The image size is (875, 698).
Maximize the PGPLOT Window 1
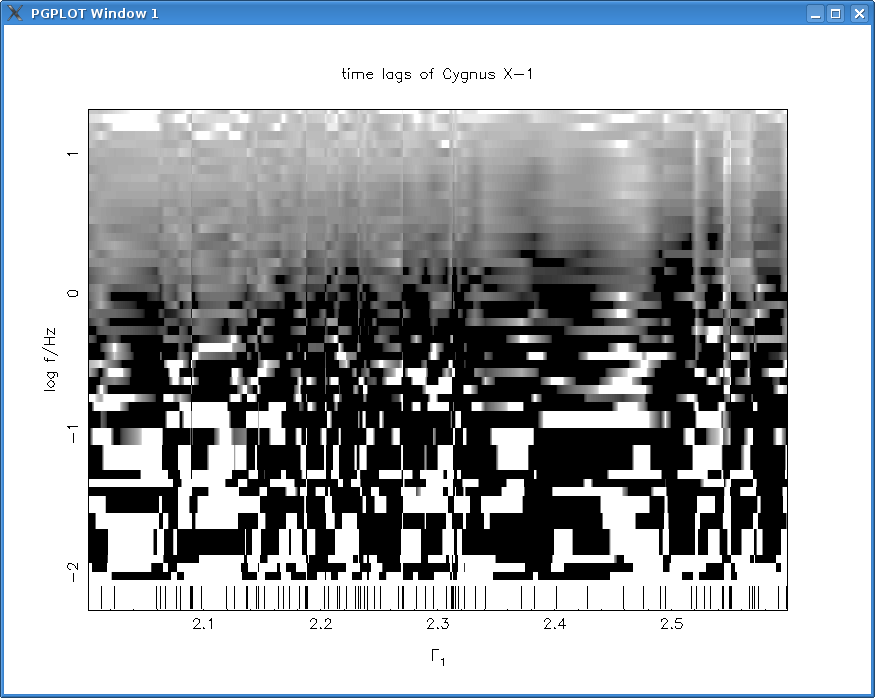click(835, 13)
